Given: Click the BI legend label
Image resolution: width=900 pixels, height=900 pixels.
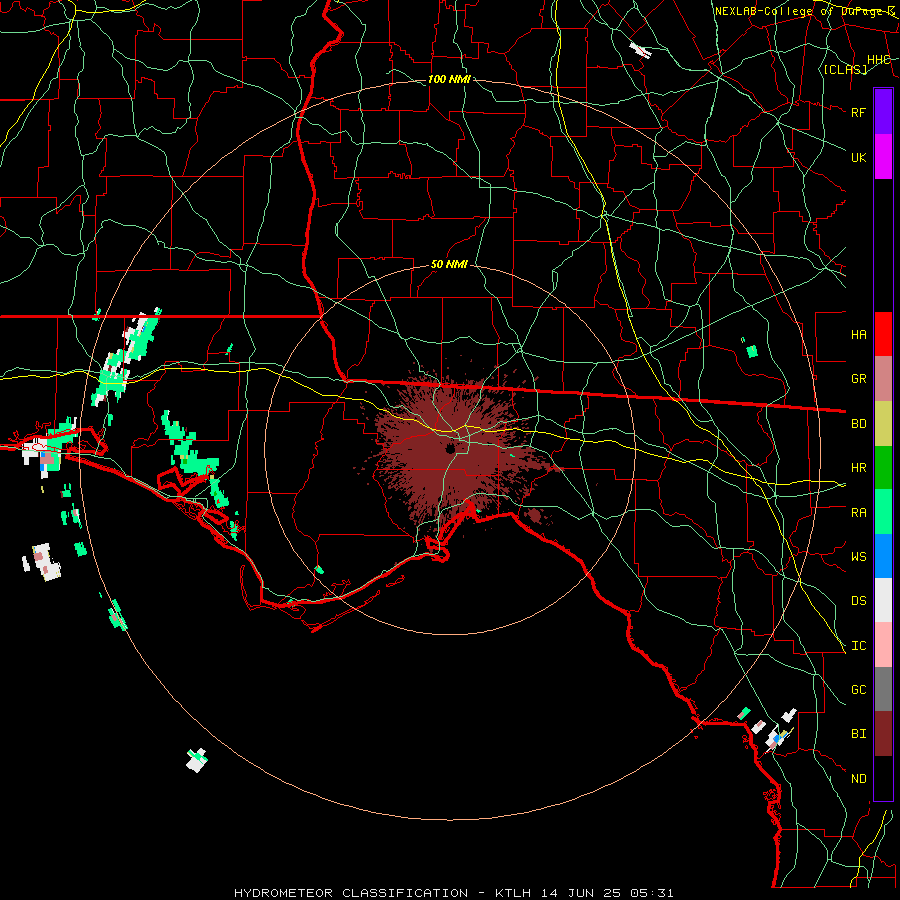Looking at the screenshot, I should tap(858, 734).
